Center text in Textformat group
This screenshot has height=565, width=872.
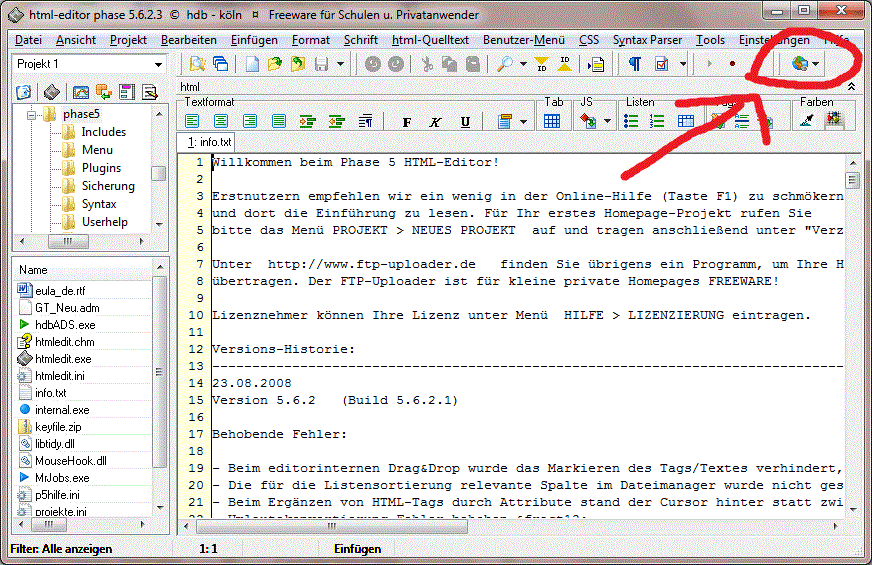(x=221, y=121)
